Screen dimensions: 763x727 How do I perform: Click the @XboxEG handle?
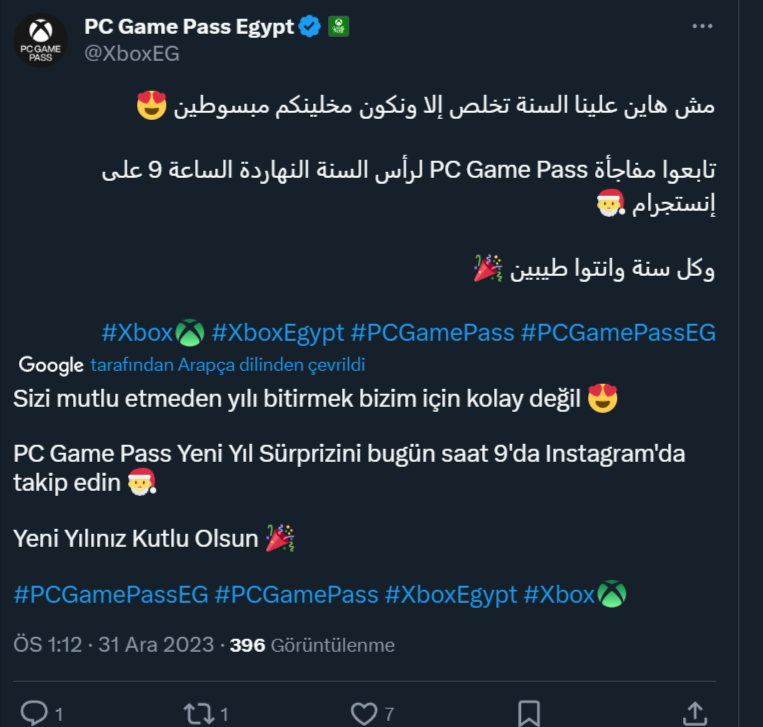tap(131, 54)
